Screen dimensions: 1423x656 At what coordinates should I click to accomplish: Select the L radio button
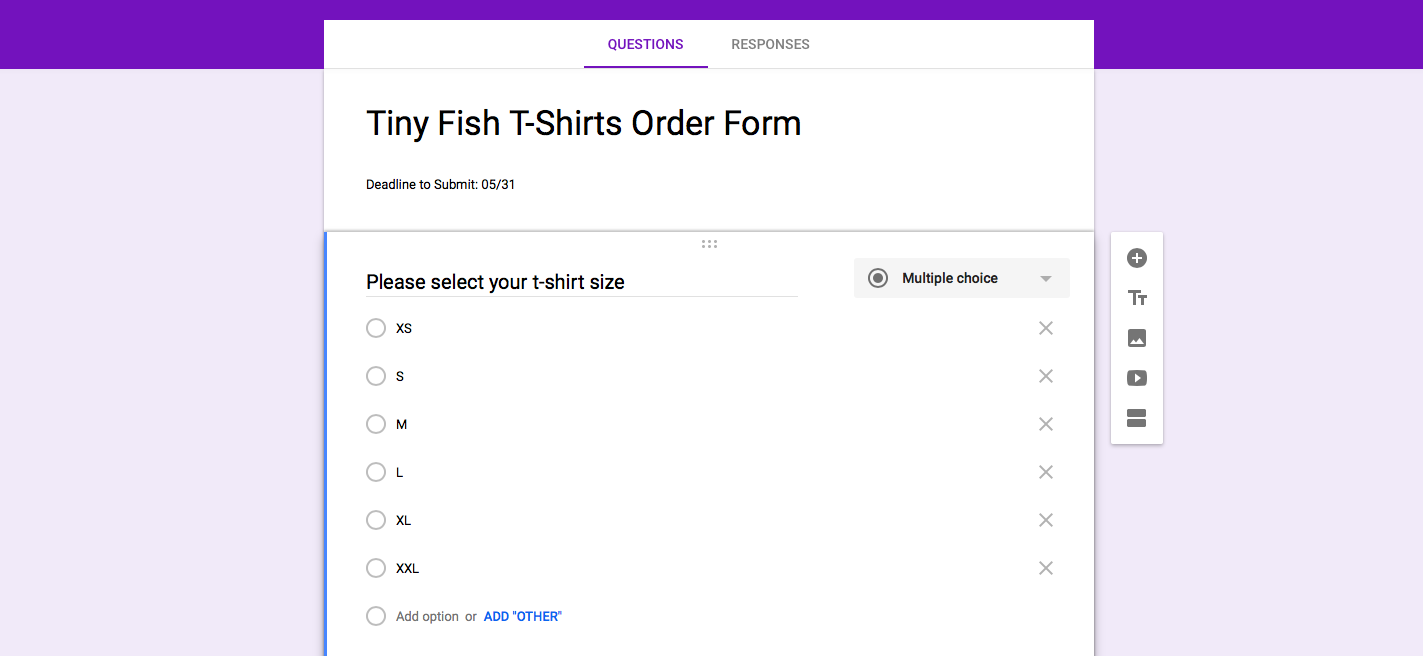point(376,472)
